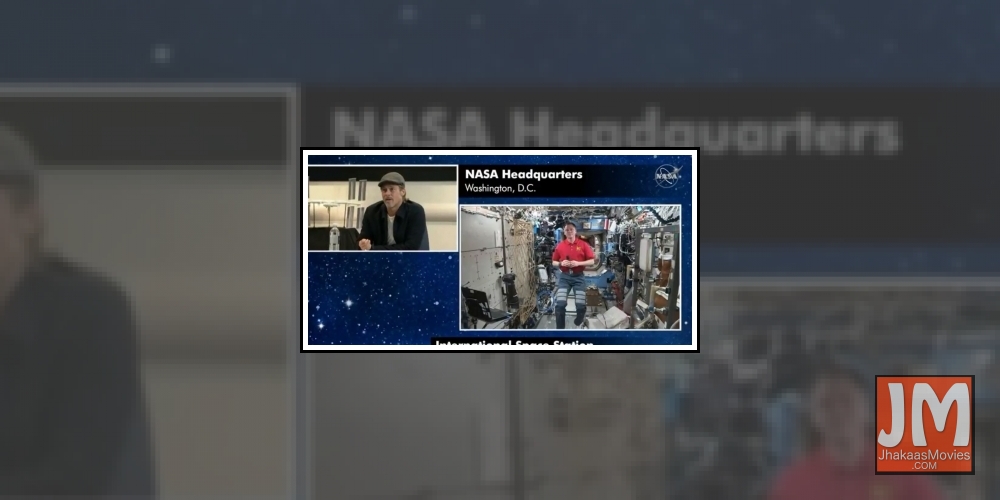
Task: Open the left video feed panel
Action: [382, 208]
